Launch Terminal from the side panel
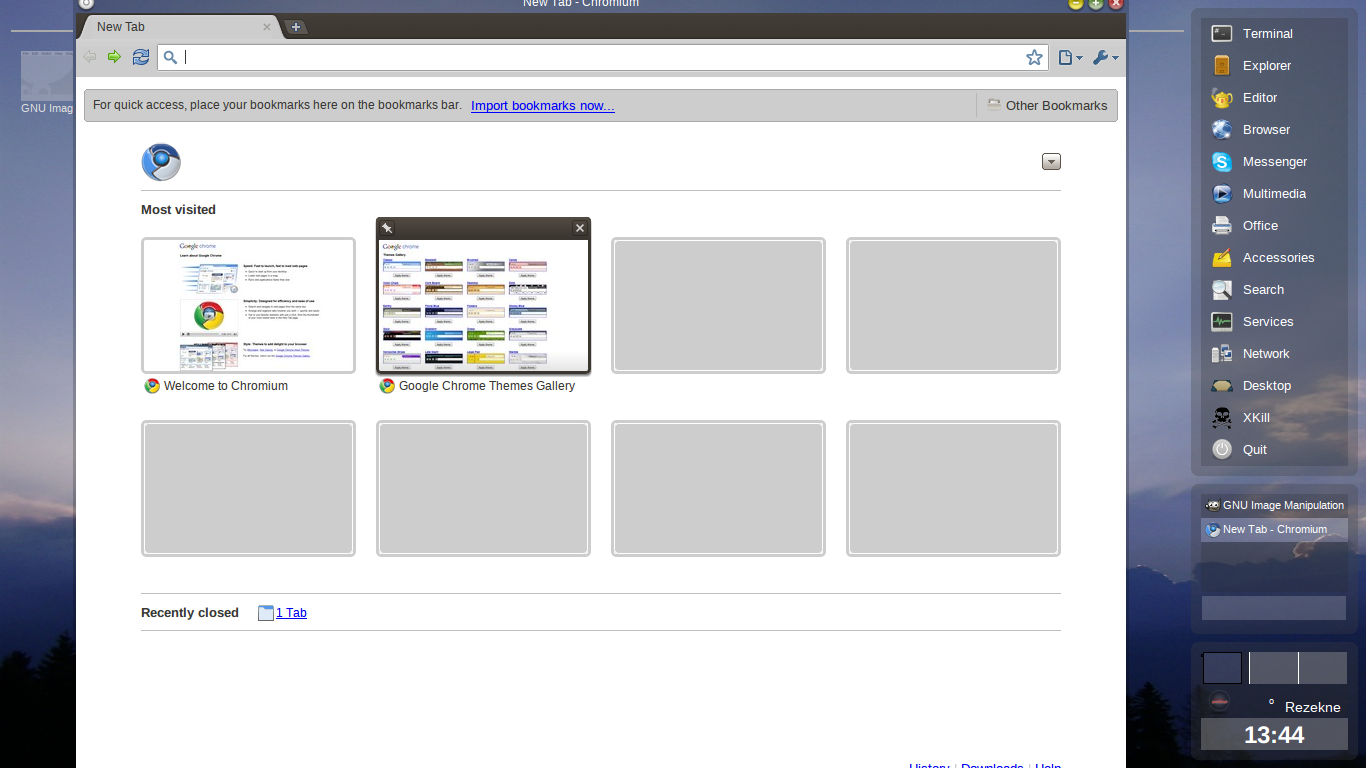The image size is (1366, 768). (1269, 33)
